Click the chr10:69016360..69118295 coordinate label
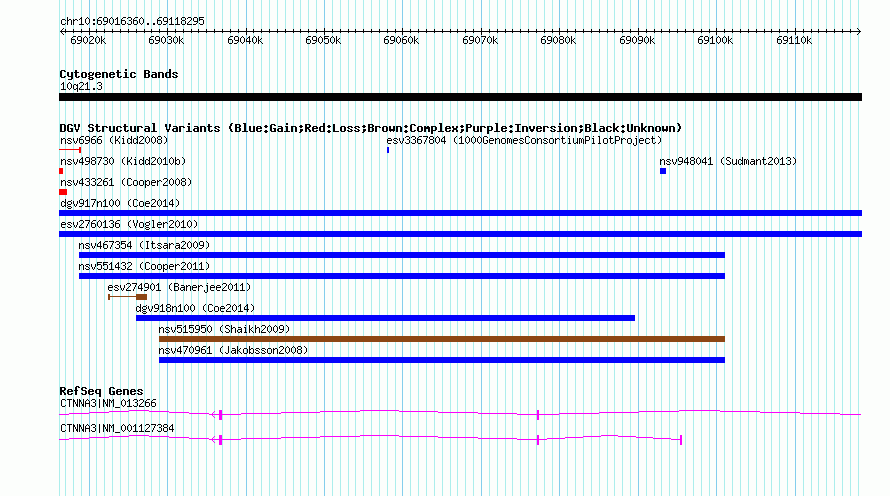The height and width of the screenshot is (496, 890). tap(132, 22)
